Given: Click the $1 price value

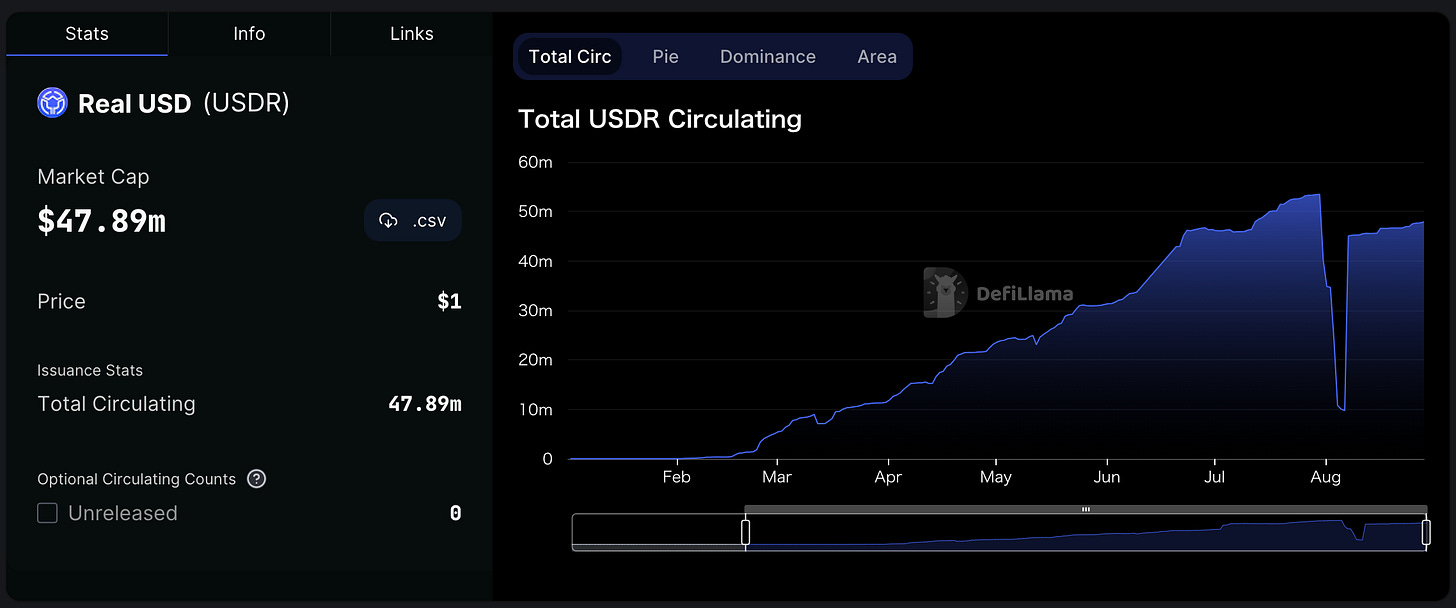Looking at the screenshot, I should [x=449, y=301].
